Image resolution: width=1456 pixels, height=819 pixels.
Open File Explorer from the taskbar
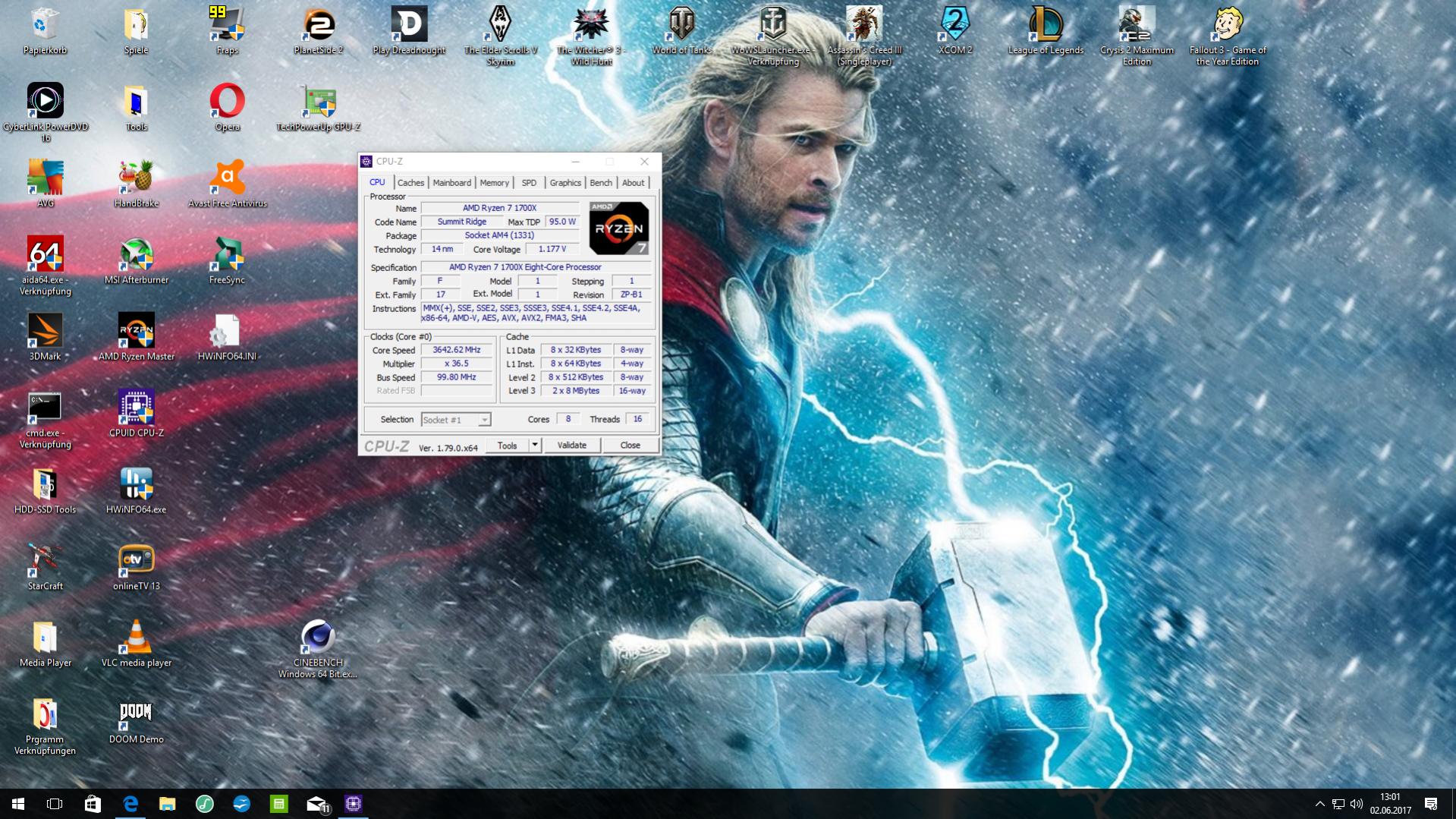(x=168, y=804)
